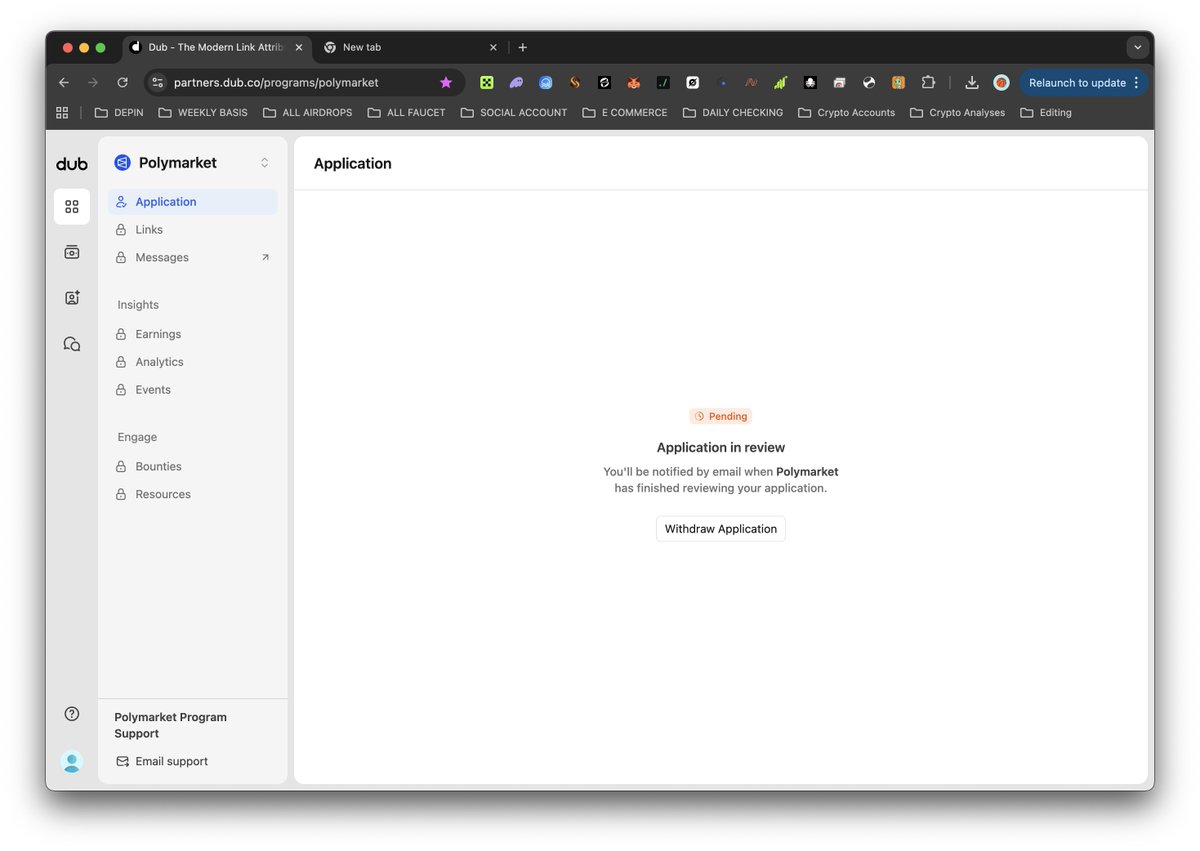This screenshot has height=851, width=1200.
Task: Click the purple ghost Phantom extension icon
Action: pos(516,83)
